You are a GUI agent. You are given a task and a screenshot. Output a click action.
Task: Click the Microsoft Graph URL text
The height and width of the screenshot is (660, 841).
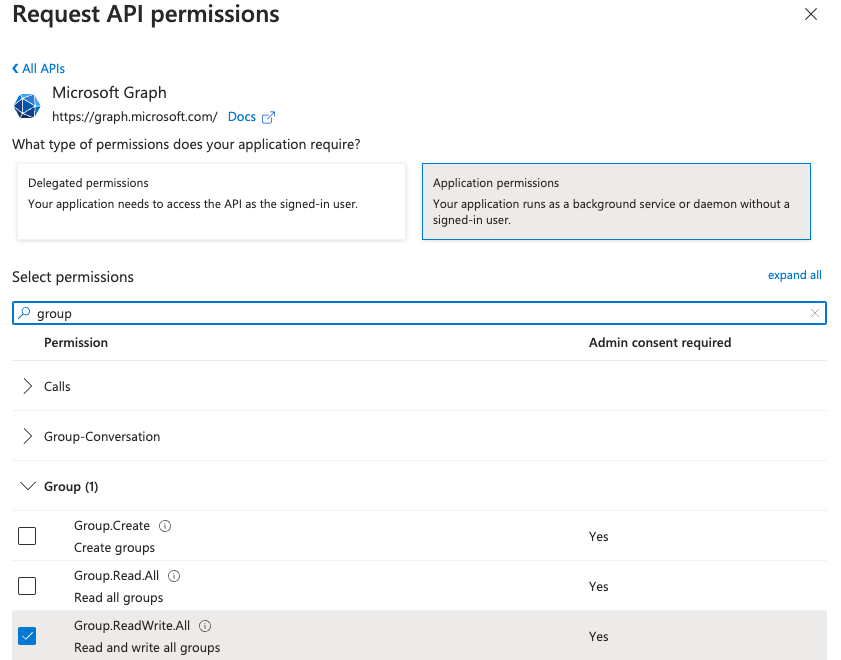click(x=135, y=117)
